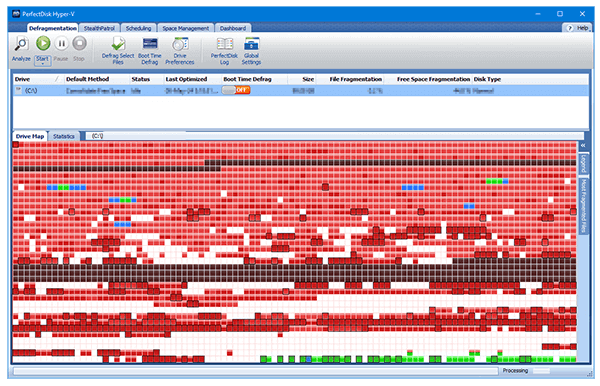
Task: Toggle Boot Time Defrag OFF switch
Action: pyautogui.click(x=236, y=90)
